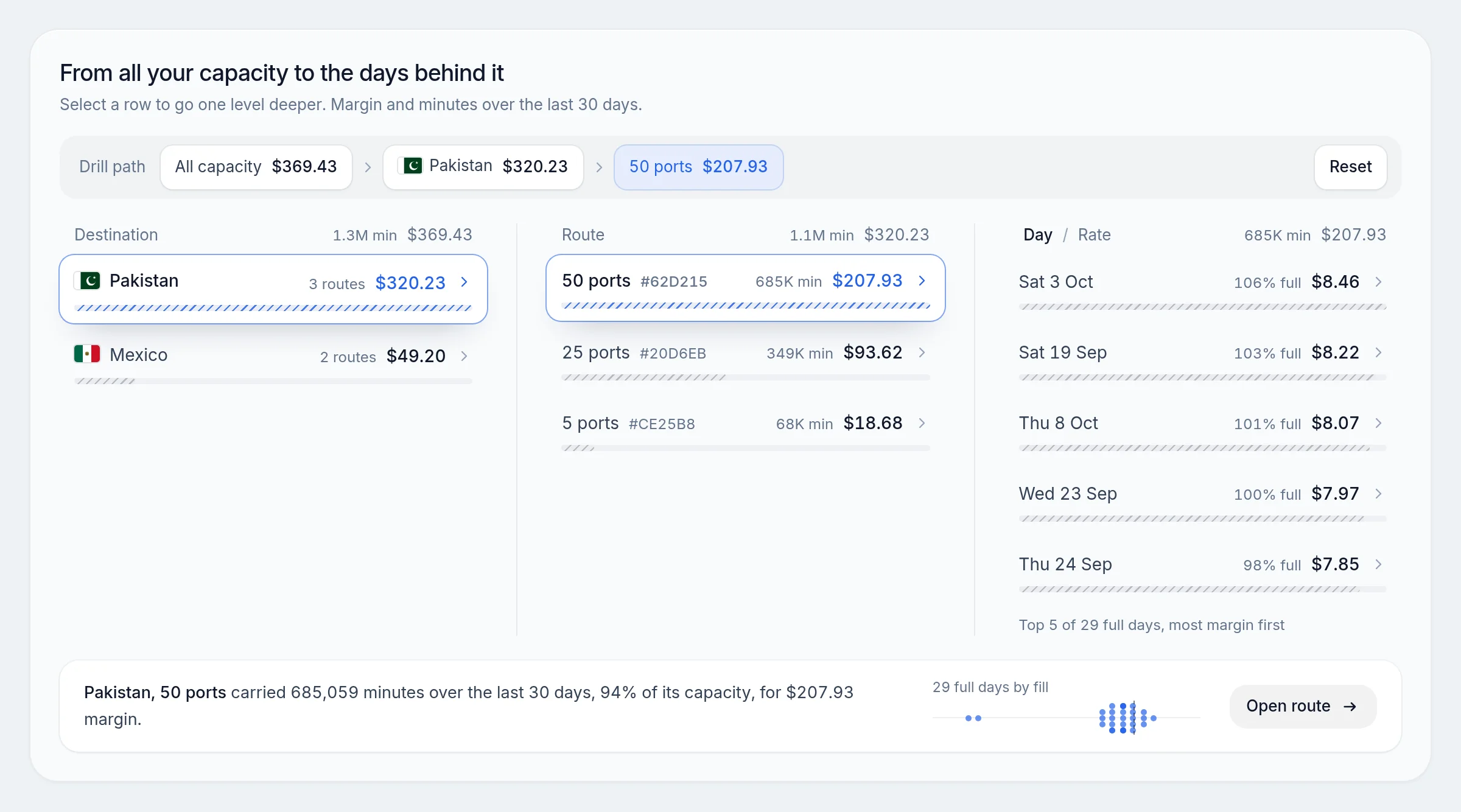Click the Drill path label
Screen dimensions: 1461x812
click(x=112, y=167)
